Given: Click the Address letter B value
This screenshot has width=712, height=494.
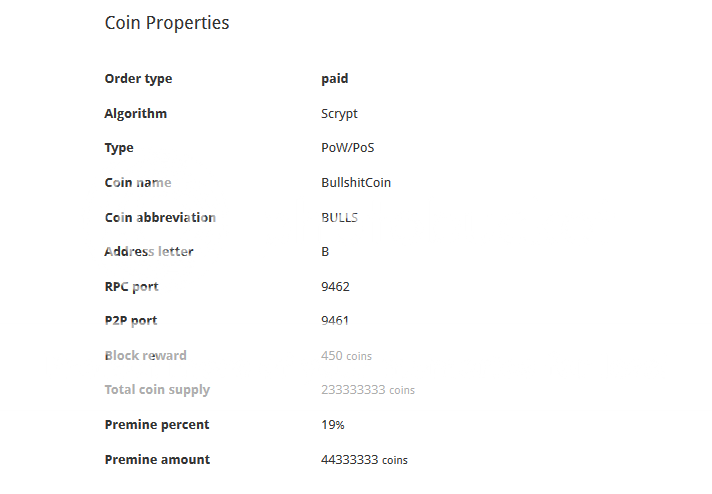Looking at the screenshot, I should [325, 252].
